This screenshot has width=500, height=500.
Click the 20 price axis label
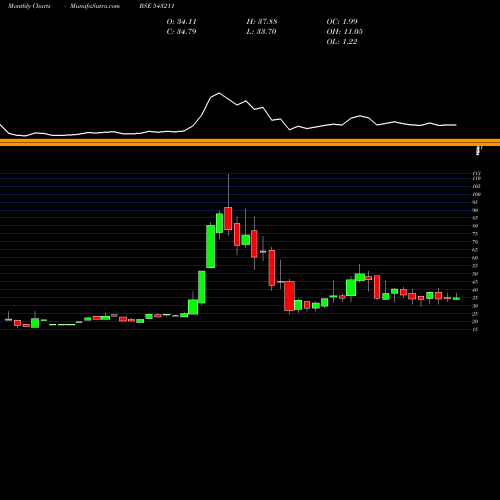475,322
